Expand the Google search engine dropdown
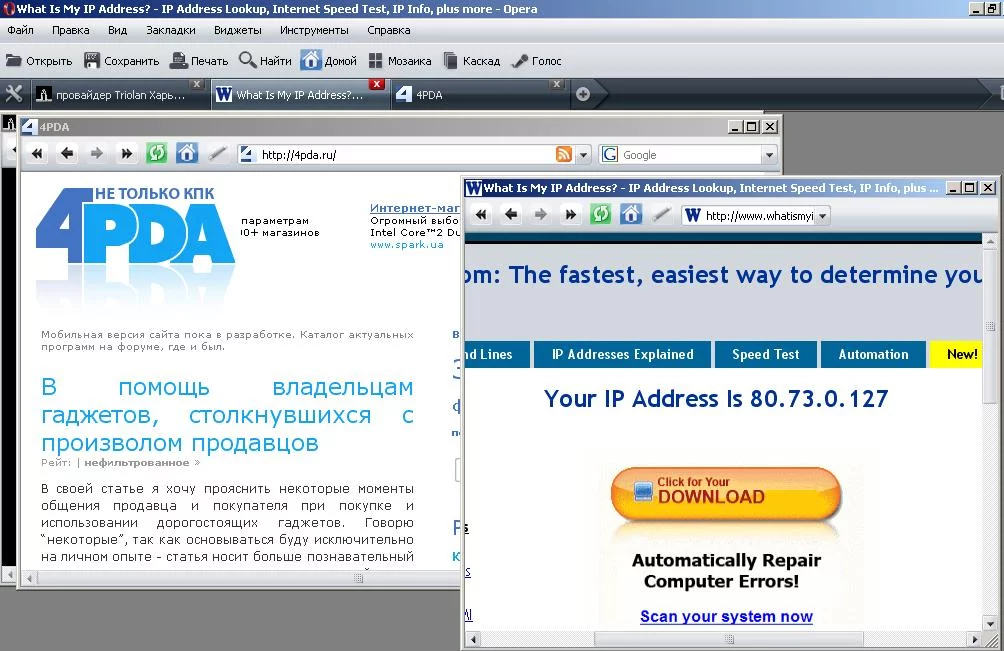Screen dimensions: 1004x651 click(769, 155)
